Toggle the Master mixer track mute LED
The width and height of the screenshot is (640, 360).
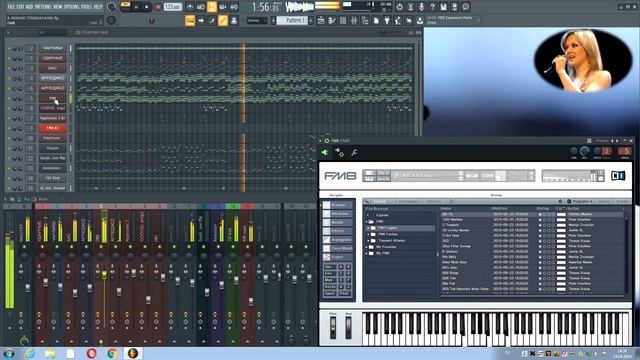click(24, 247)
